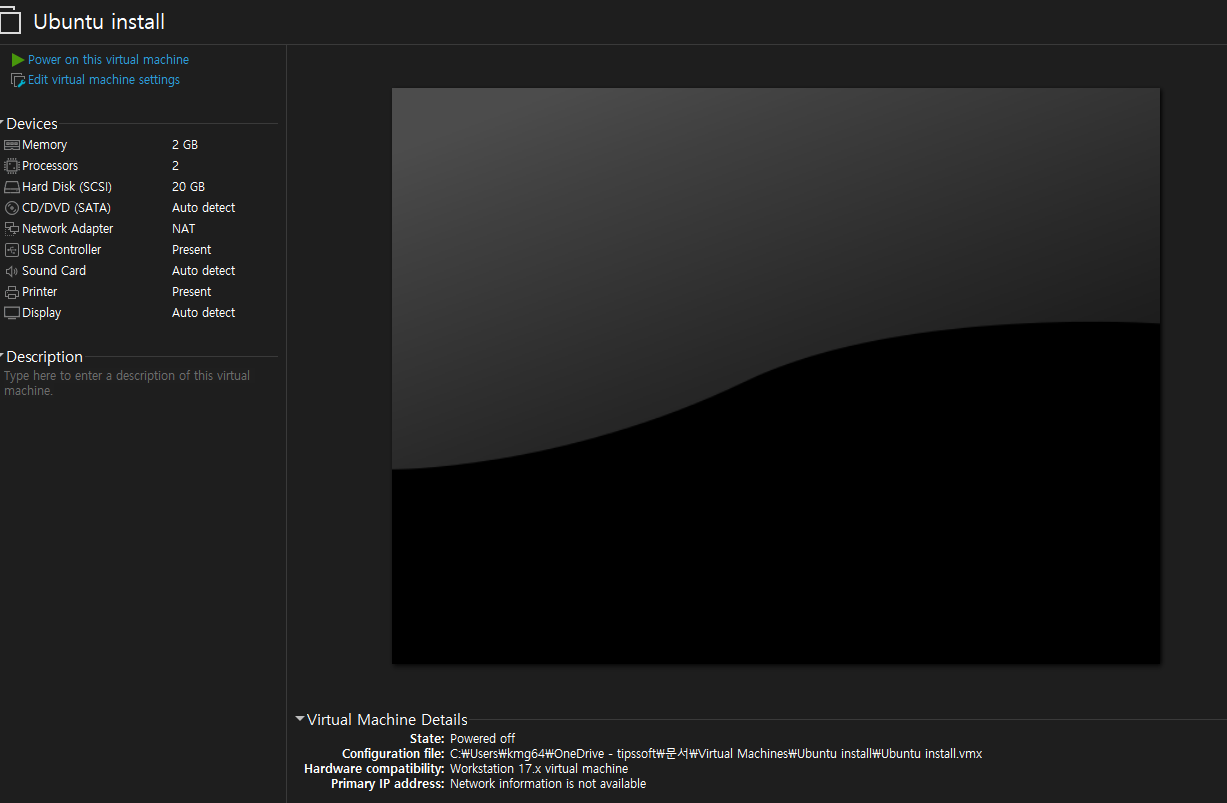Click the Powered off state value
This screenshot has height=803, width=1227.
pos(483,739)
